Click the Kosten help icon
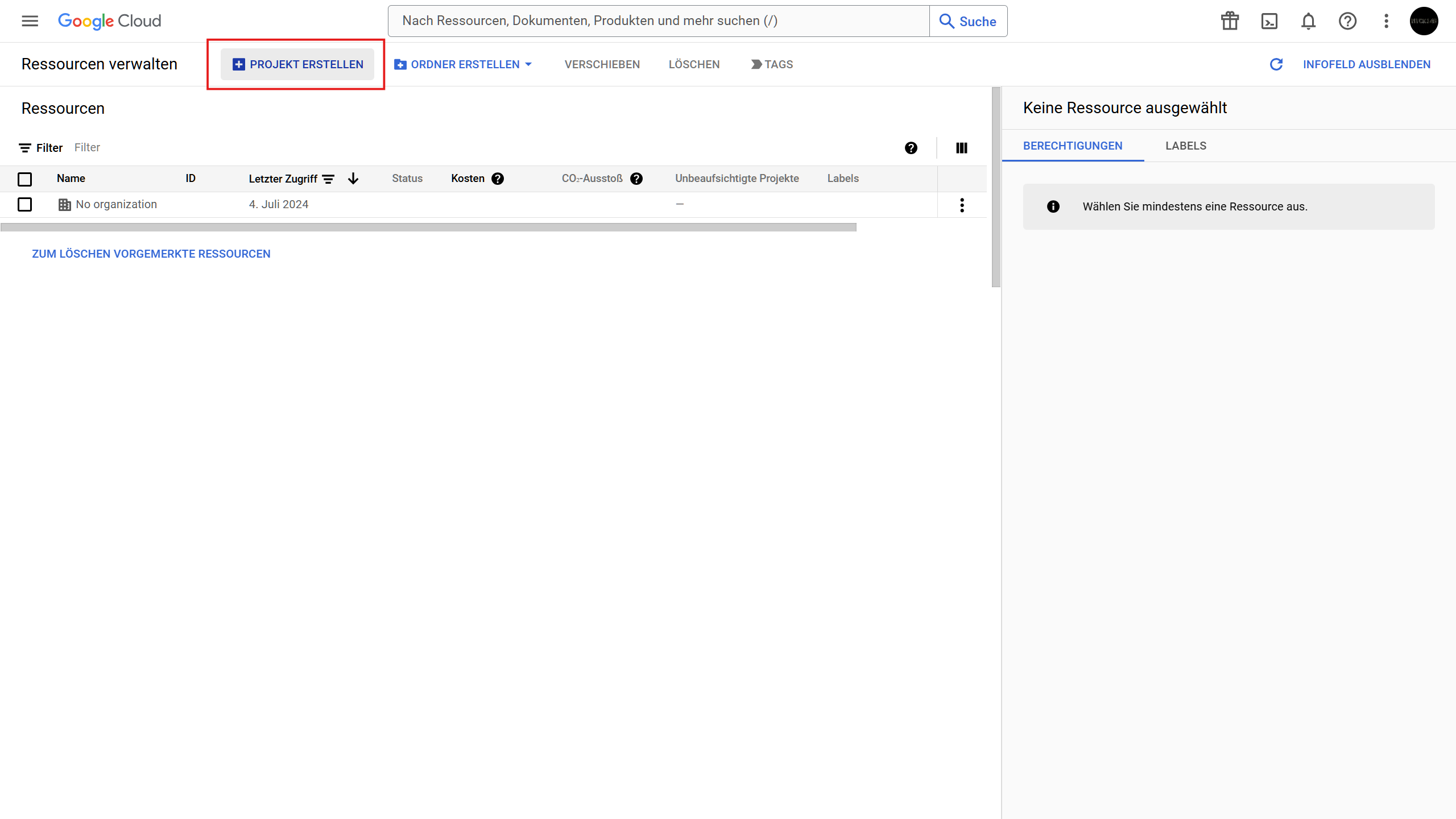 [498, 179]
